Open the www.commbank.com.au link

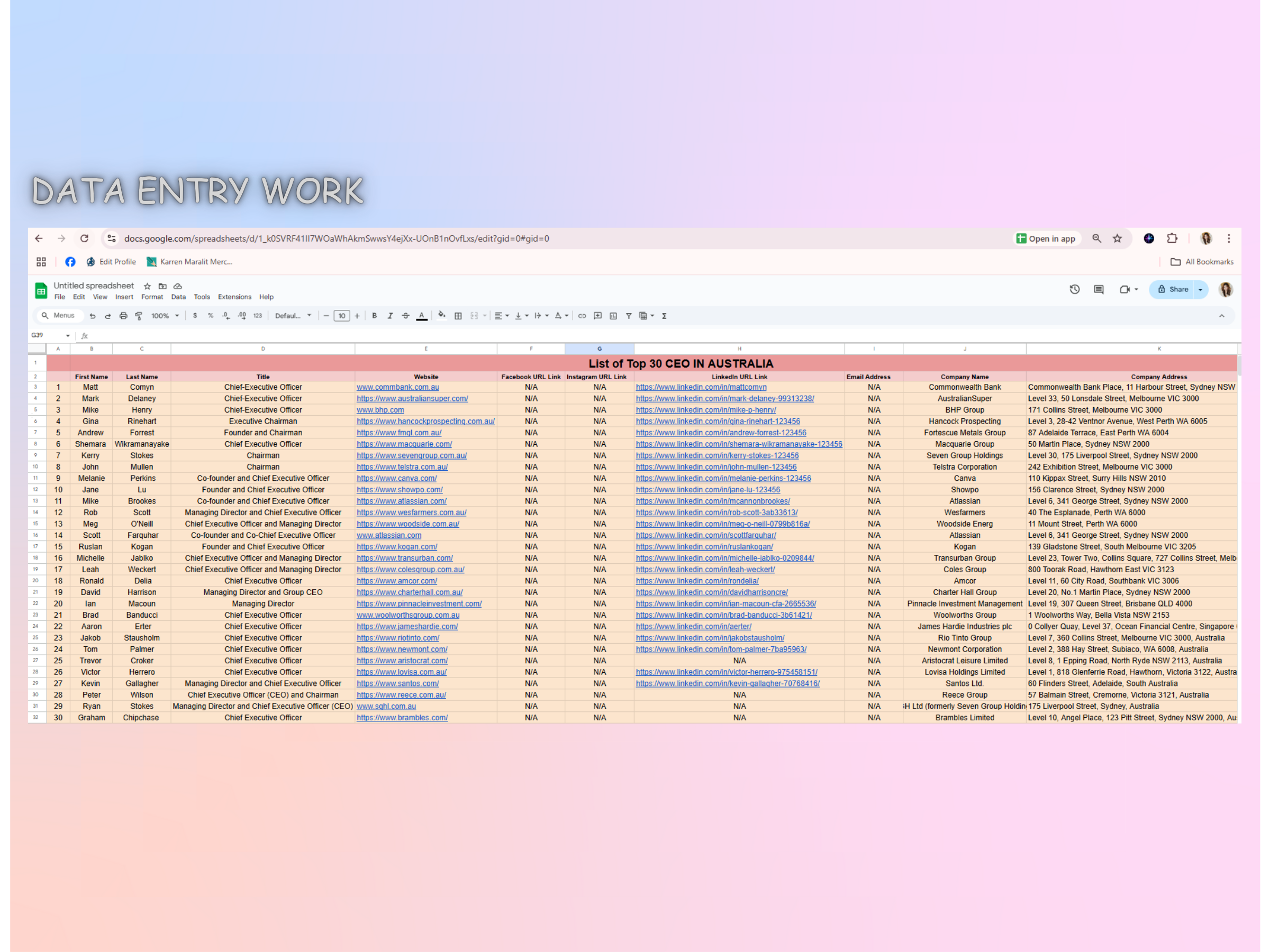[x=397, y=387]
